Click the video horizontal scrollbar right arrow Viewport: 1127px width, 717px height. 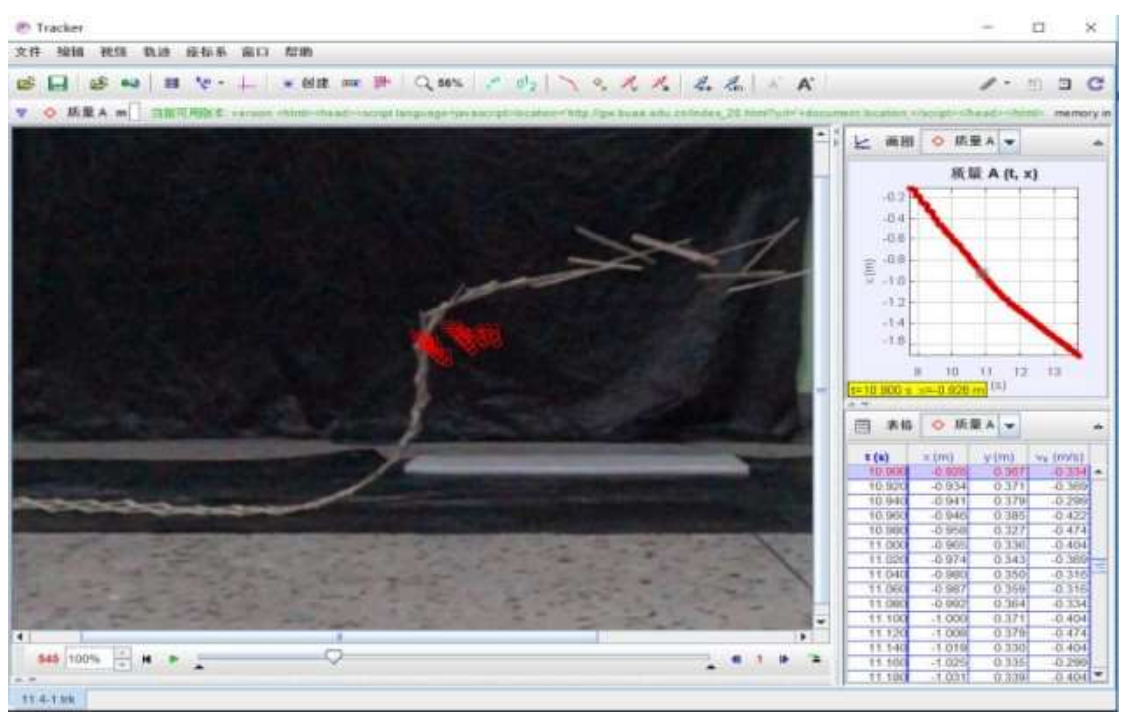[804, 637]
